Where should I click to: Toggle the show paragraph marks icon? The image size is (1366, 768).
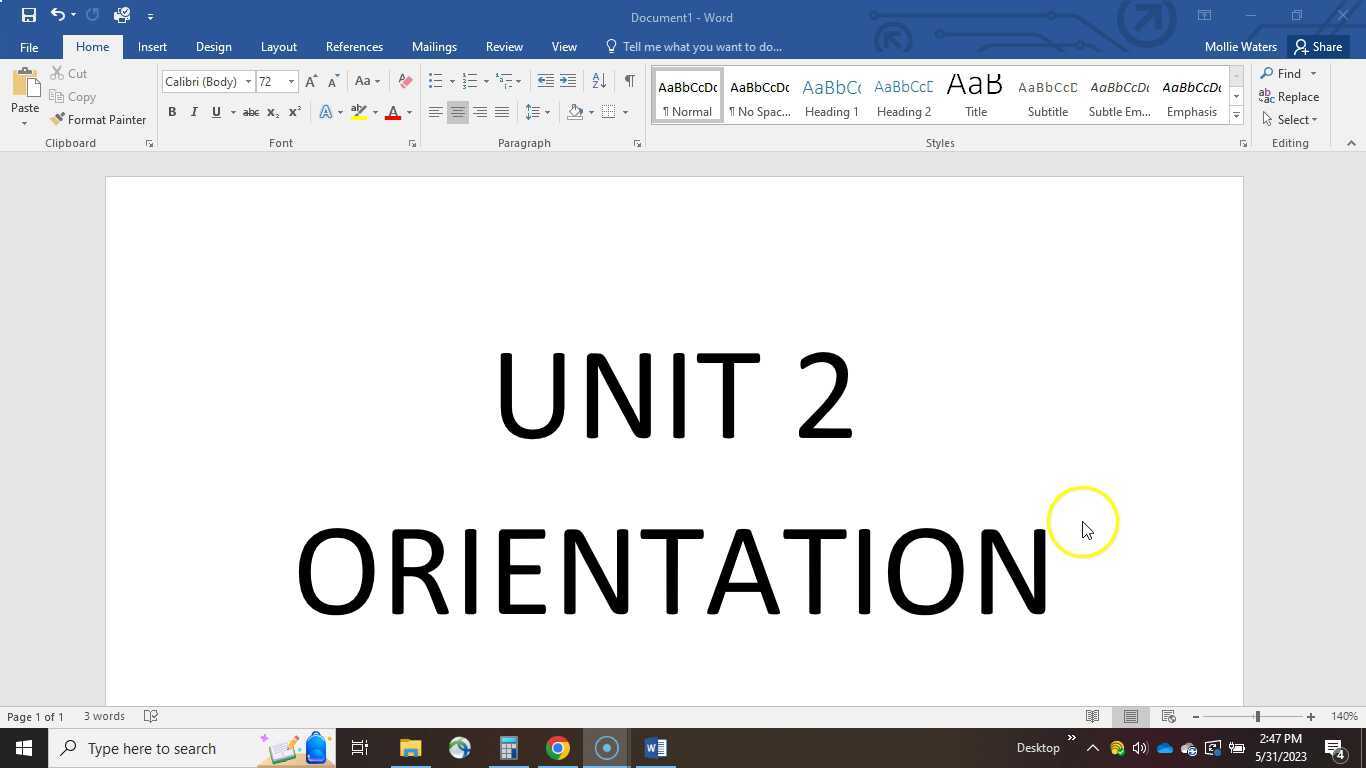(x=628, y=81)
